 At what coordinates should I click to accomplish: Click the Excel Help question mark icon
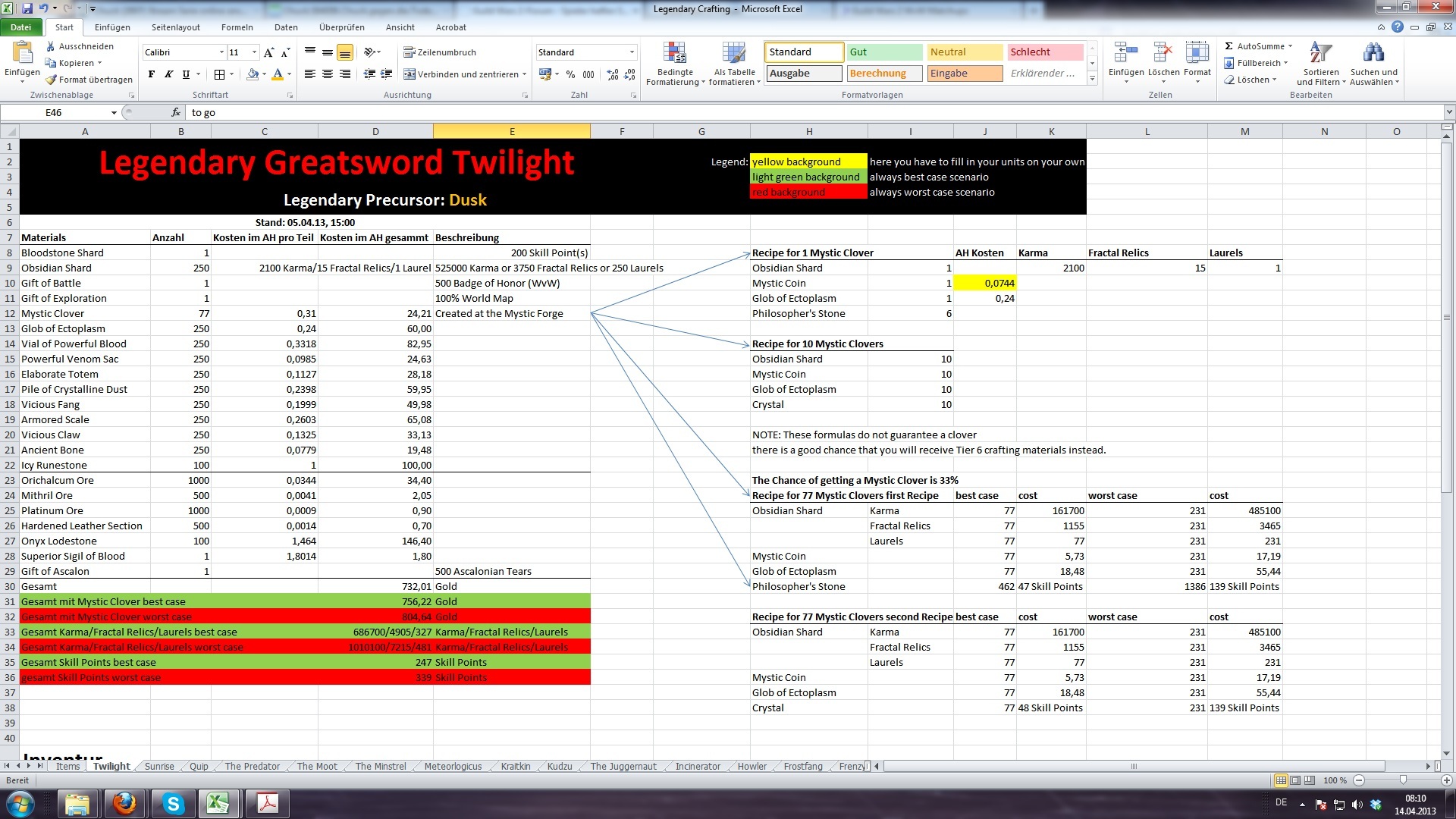(x=1398, y=27)
